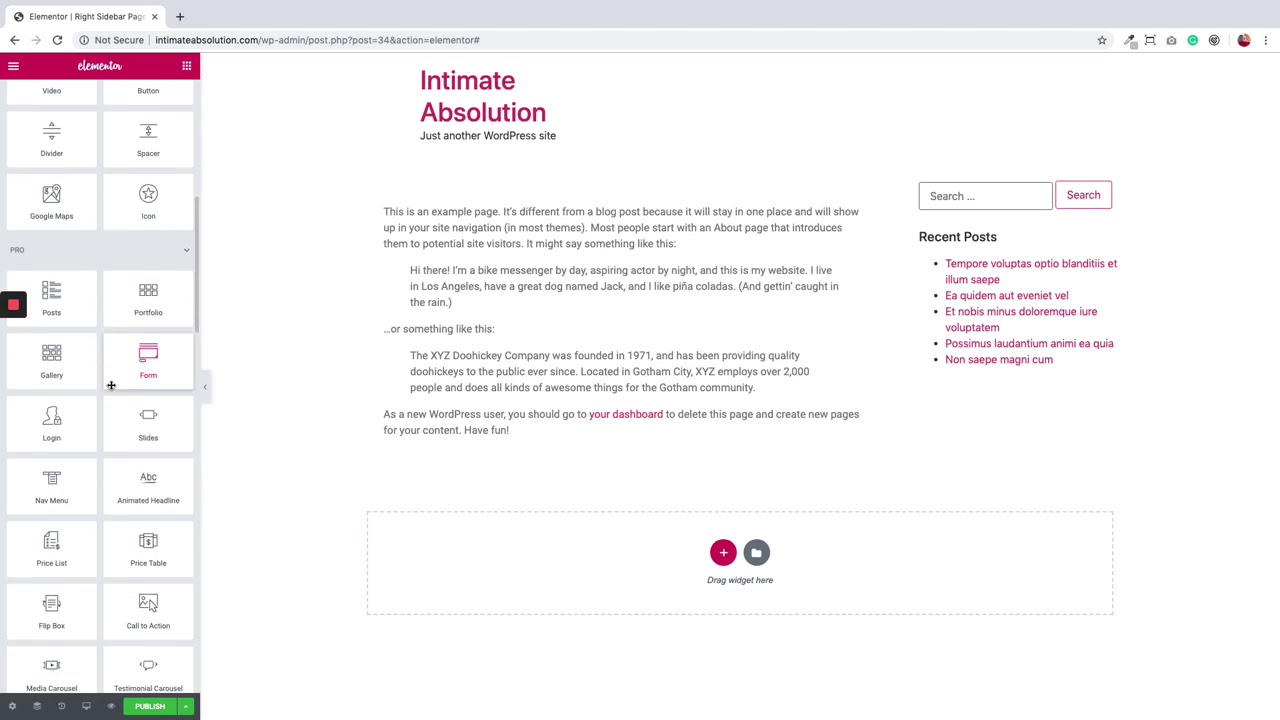Open the 'your dashboard' link
The width and height of the screenshot is (1280, 720).
[x=626, y=414]
